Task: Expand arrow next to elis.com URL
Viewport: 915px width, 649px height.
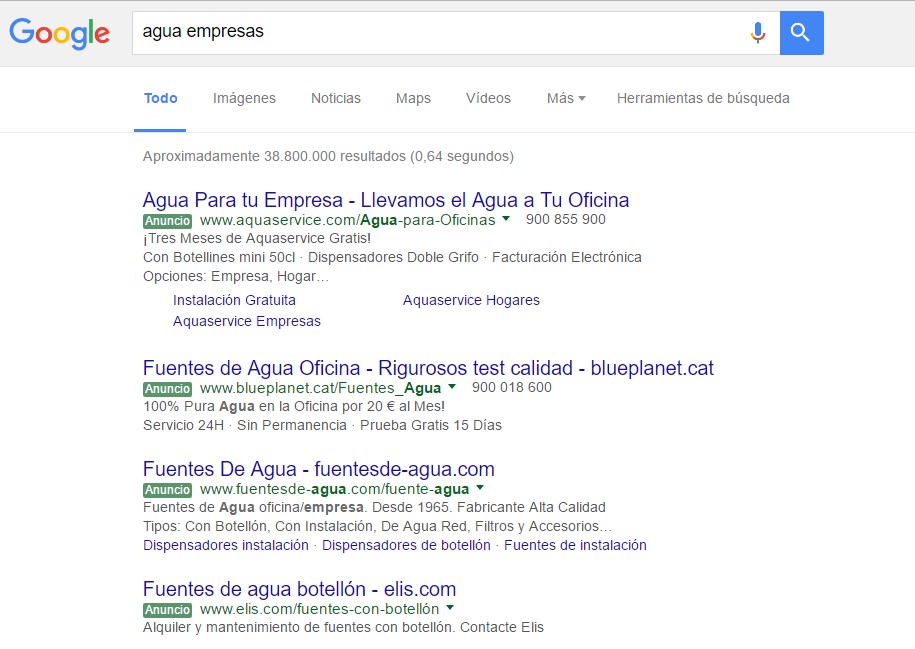Action: pyautogui.click(x=450, y=608)
